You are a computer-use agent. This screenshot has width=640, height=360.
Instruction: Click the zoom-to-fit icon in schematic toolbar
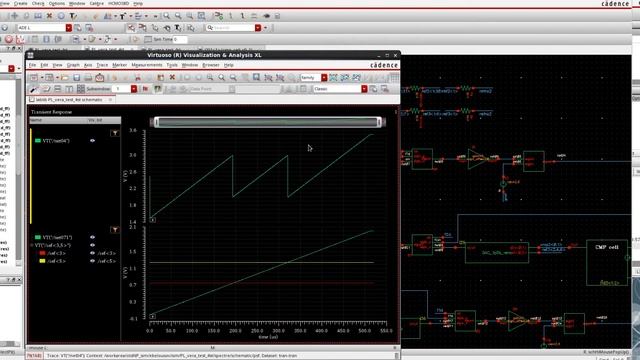pos(202,16)
